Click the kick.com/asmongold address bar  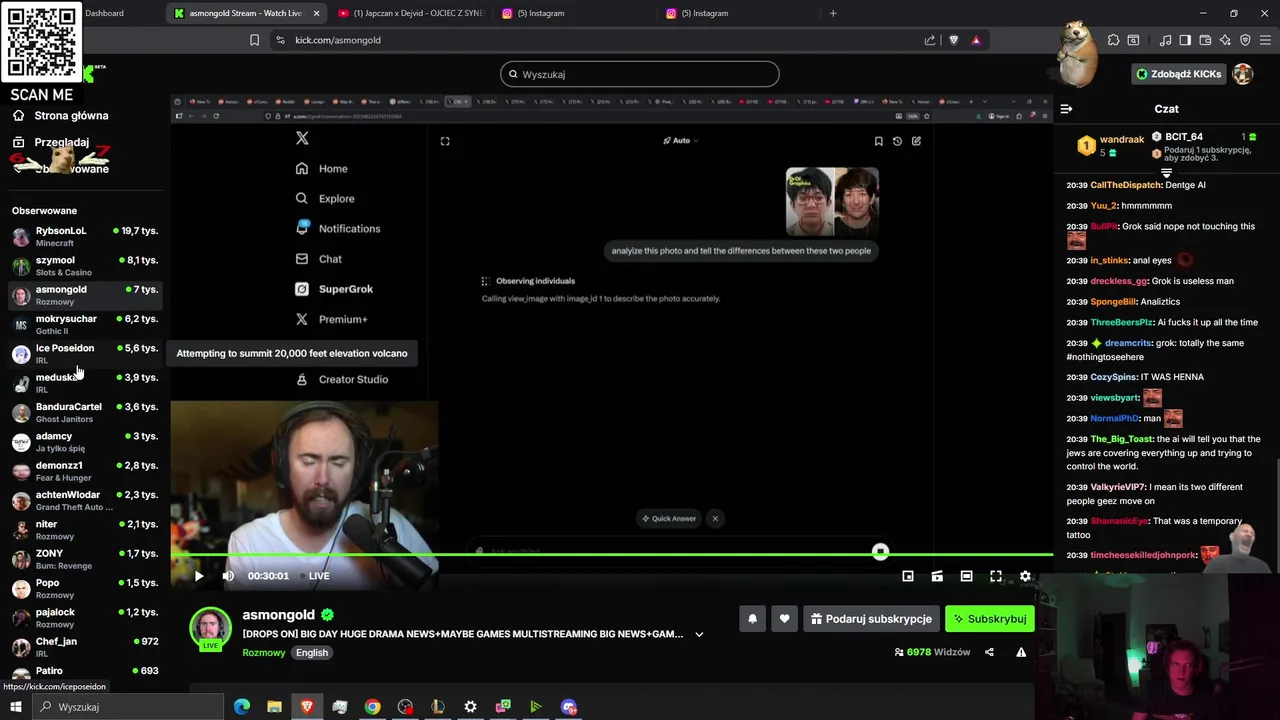600,40
